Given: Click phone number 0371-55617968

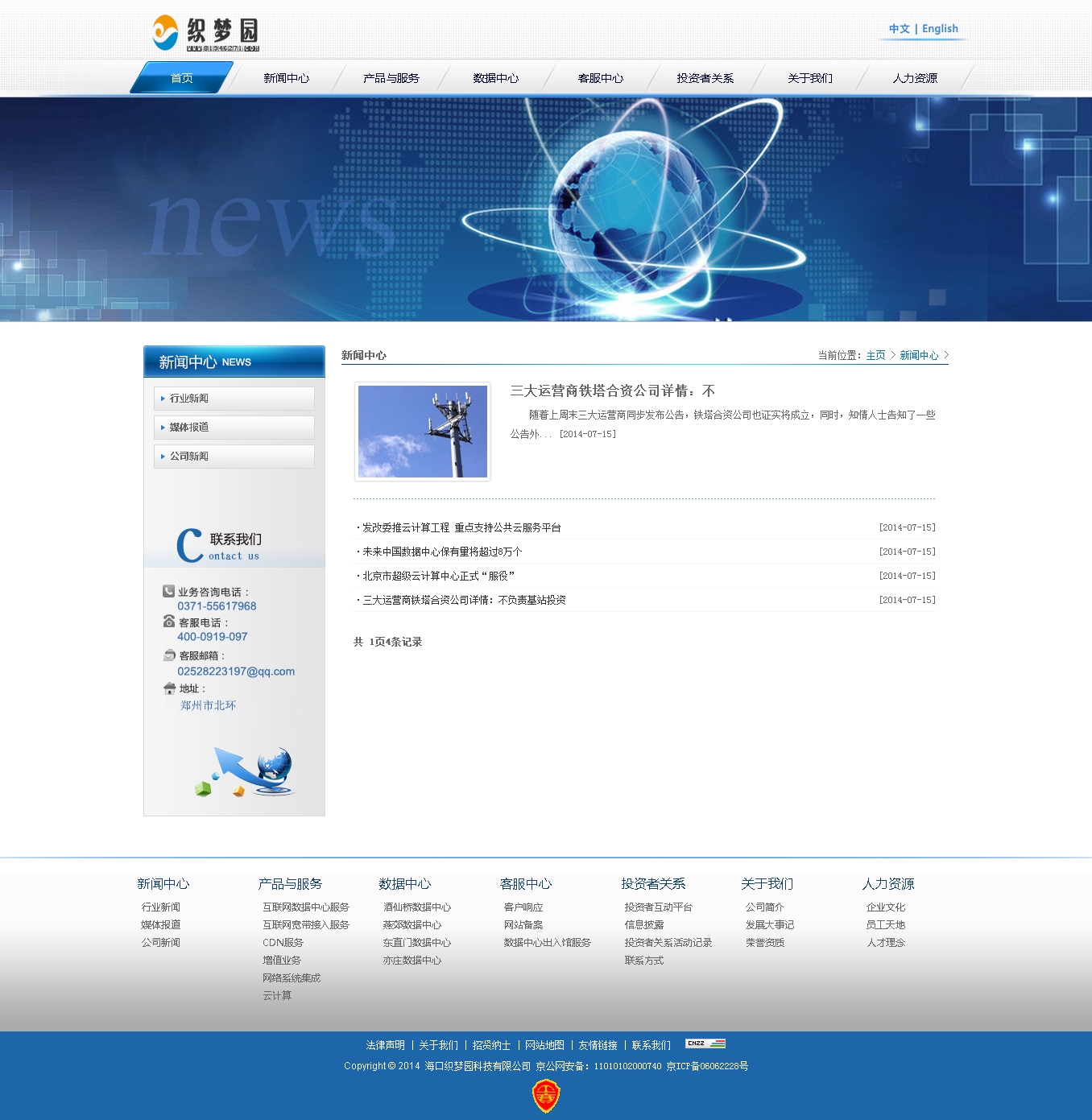Looking at the screenshot, I should tap(217, 606).
